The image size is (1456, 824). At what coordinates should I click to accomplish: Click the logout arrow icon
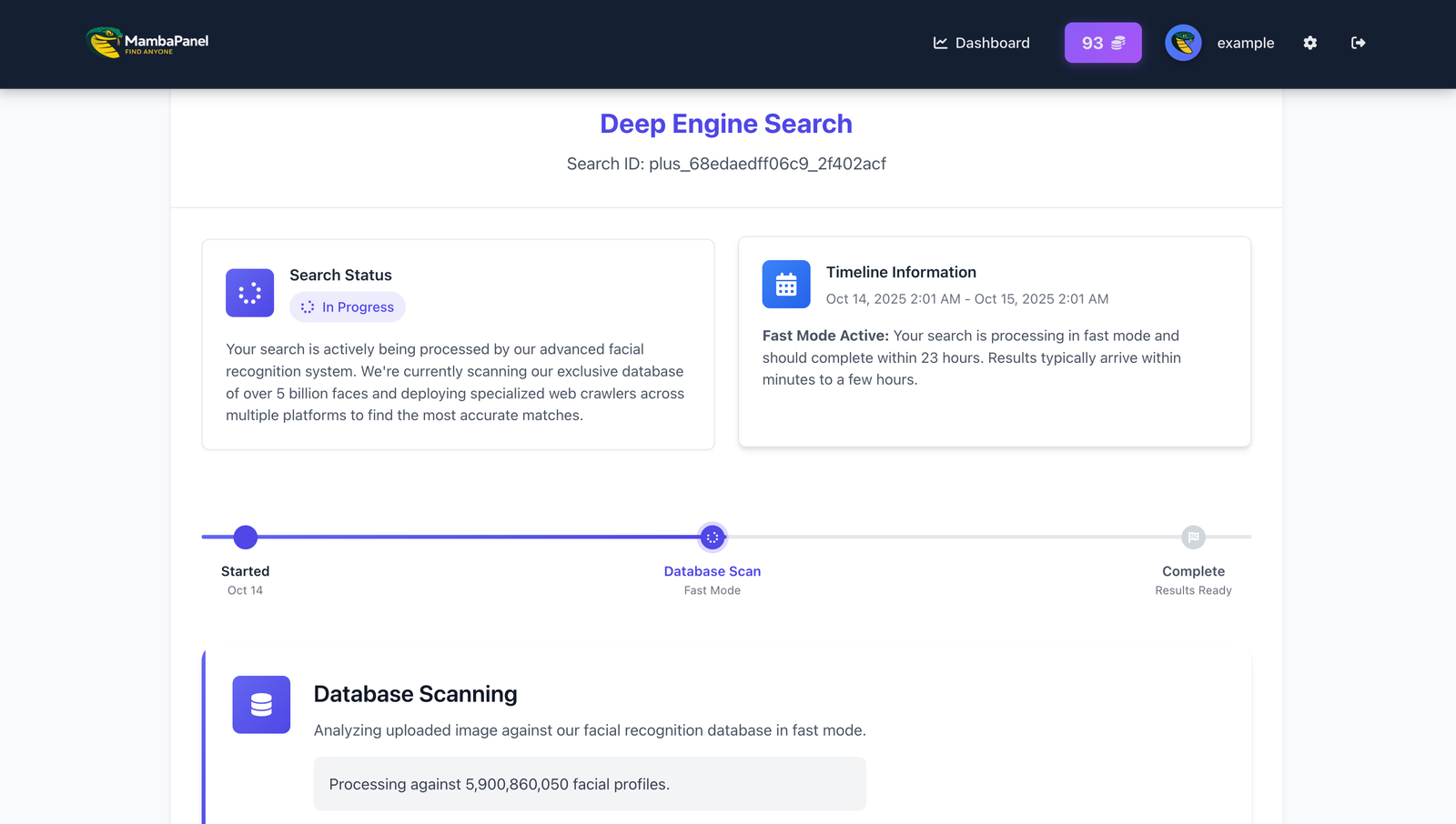click(1358, 43)
